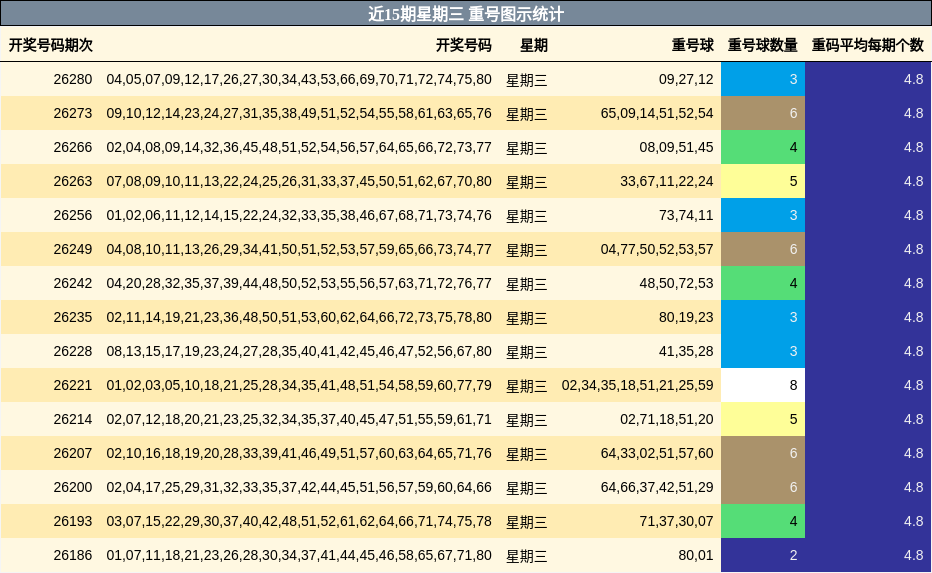932x573 pixels.
Task: Click the 开奖号码 column header
Action: (464, 45)
